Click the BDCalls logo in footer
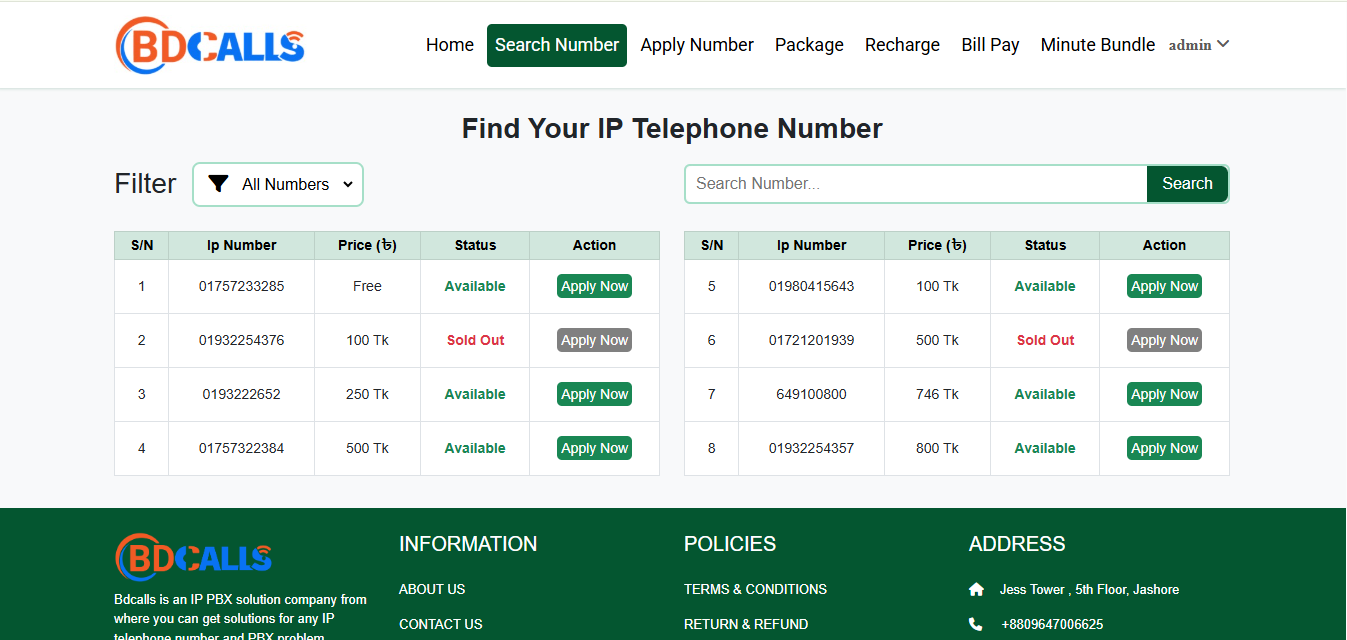1347x640 pixels. point(194,558)
